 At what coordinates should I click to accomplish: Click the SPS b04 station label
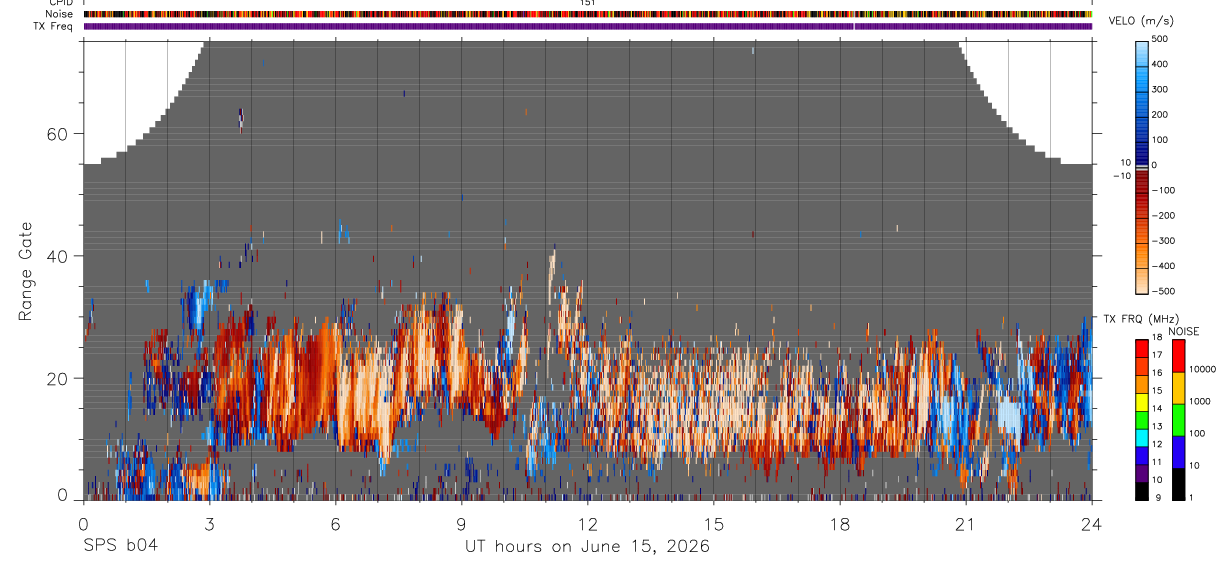click(120, 547)
